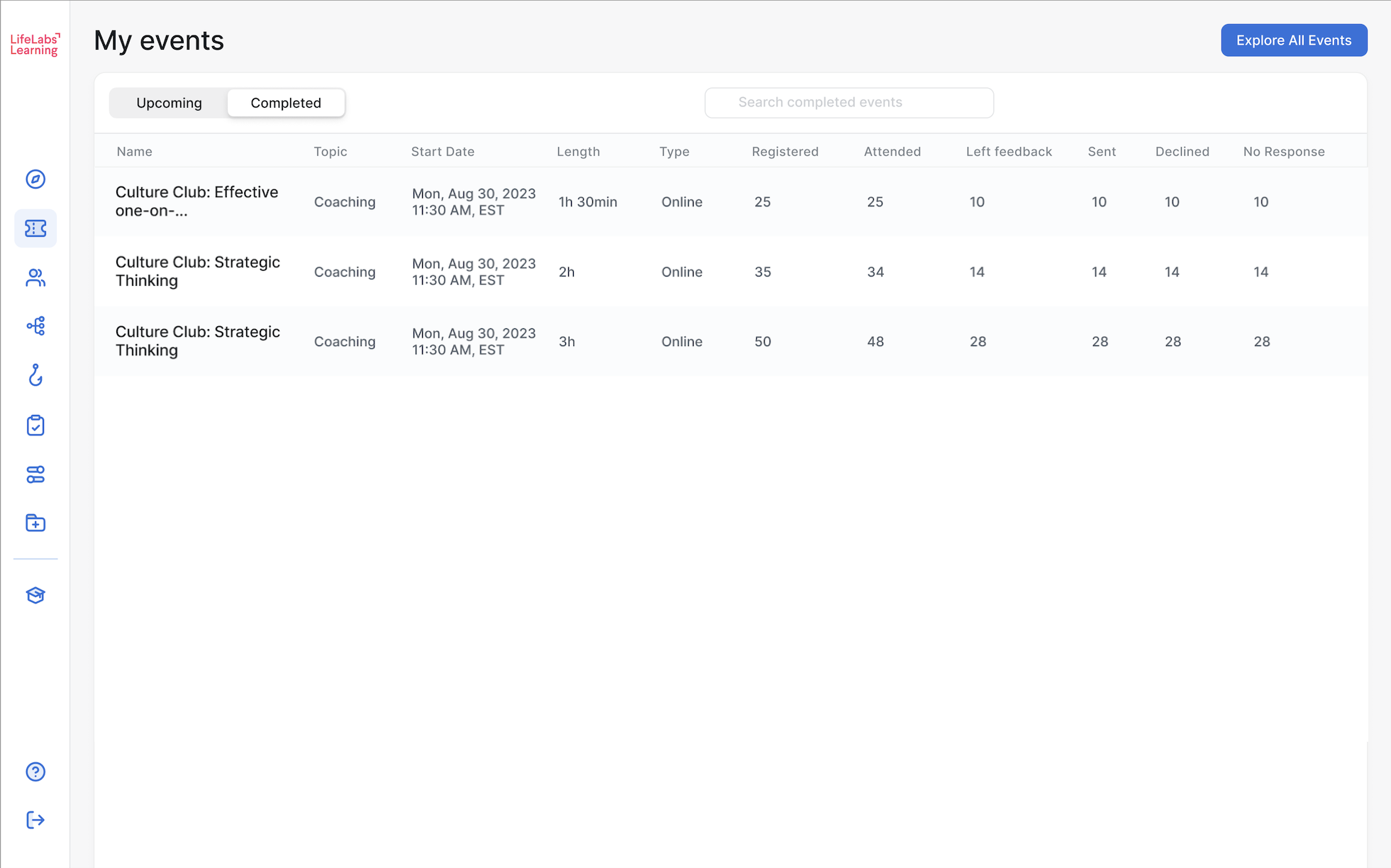This screenshot has width=1391, height=868.
Task: Open the people/users icon in sidebar
Action: 35,277
